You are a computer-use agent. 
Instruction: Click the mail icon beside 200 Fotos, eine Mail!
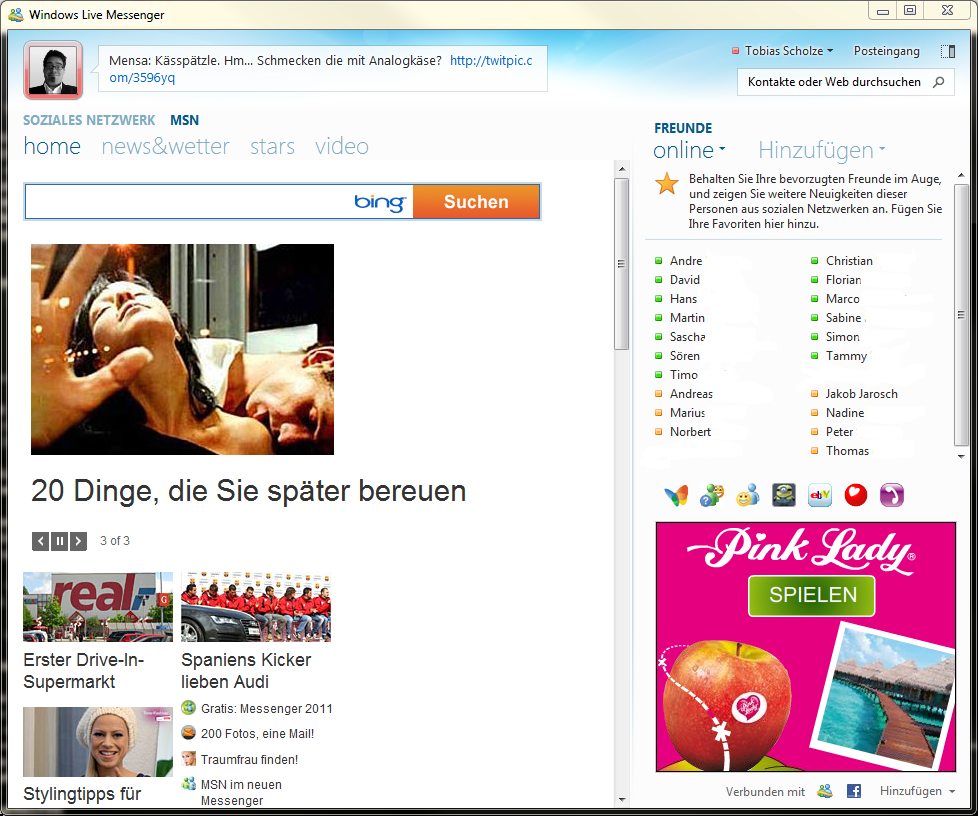pos(188,732)
